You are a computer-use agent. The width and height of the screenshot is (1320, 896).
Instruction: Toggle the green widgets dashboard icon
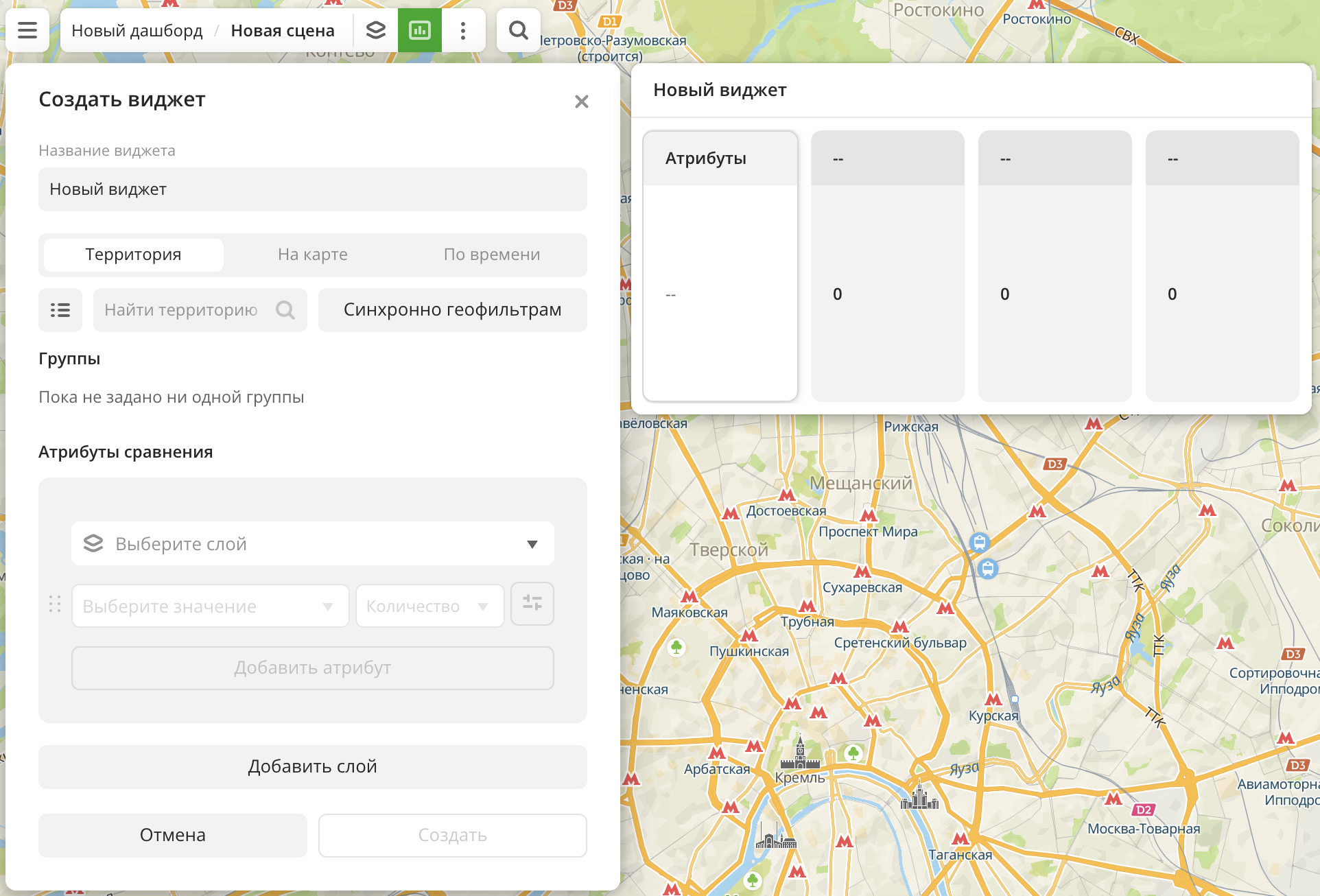click(x=420, y=30)
